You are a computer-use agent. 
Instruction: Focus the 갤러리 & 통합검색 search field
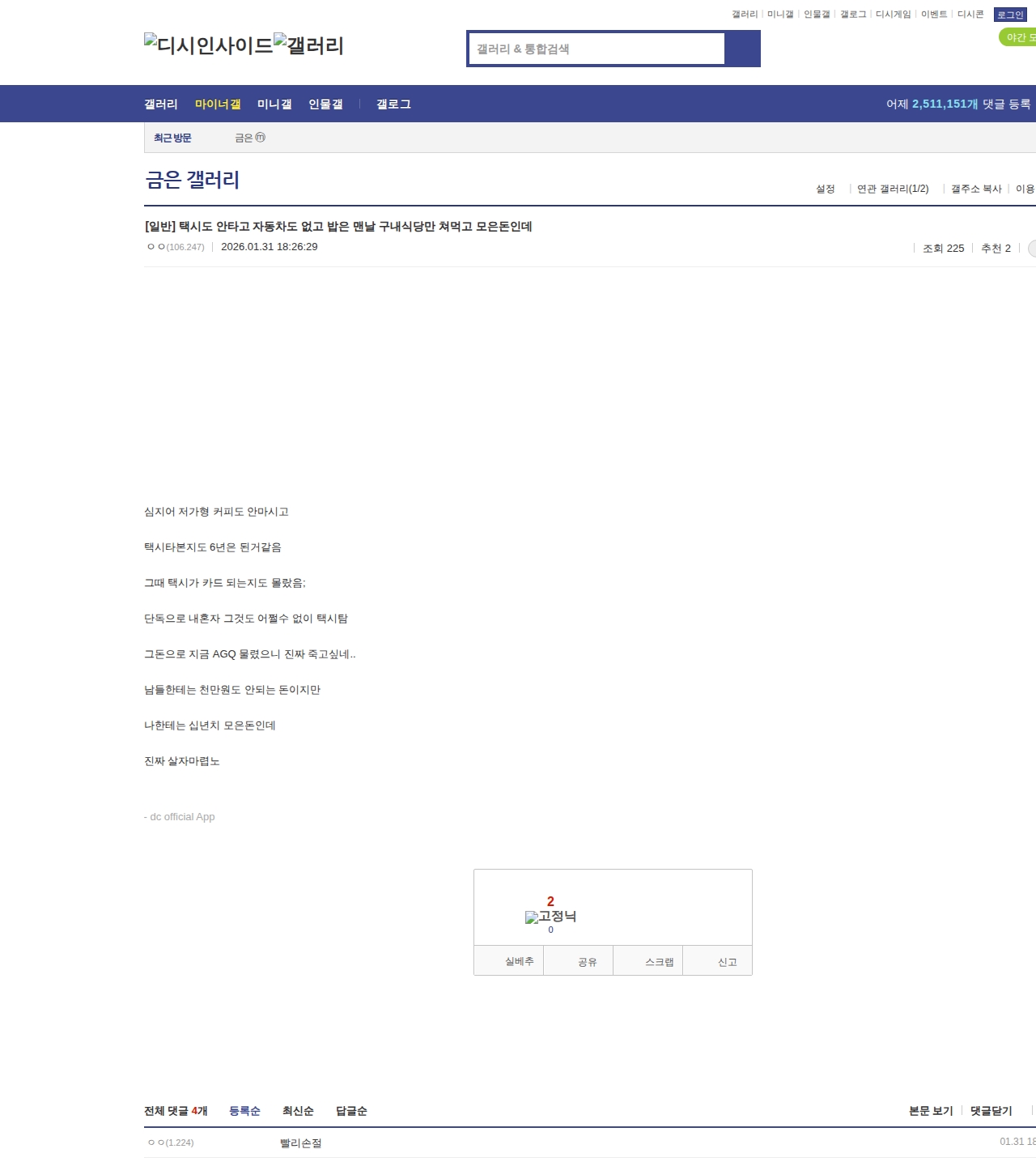click(x=597, y=49)
